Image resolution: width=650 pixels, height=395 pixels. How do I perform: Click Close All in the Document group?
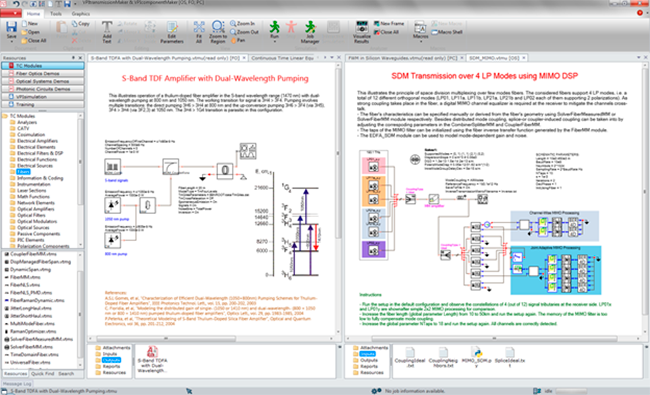click(x=34, y=41)
